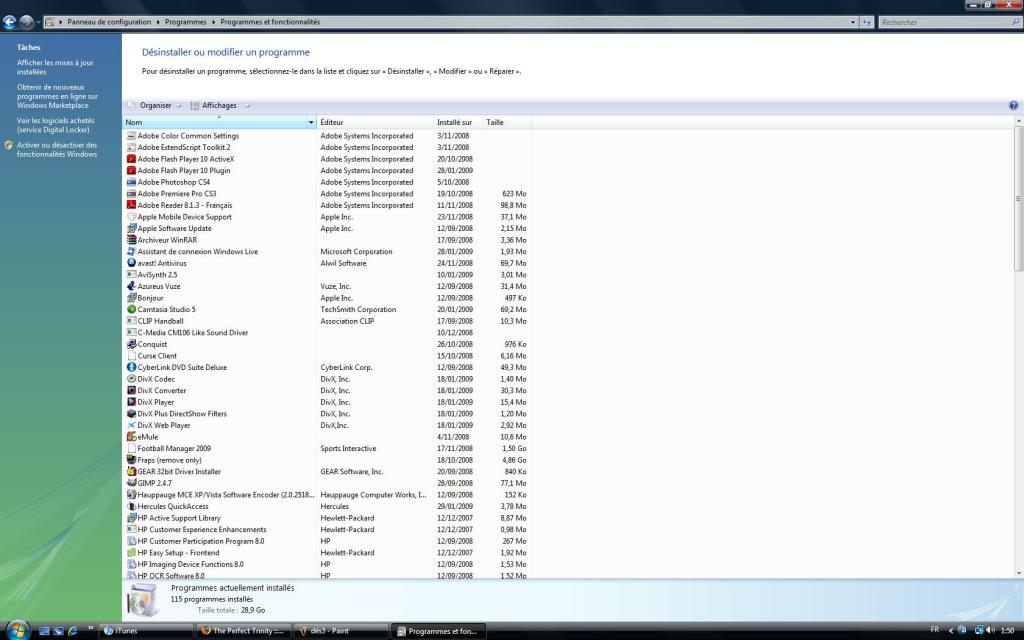Click the Adobe Reader 8.1.3 icon
Screen dimensions: 1024x640
click(131, 205)
